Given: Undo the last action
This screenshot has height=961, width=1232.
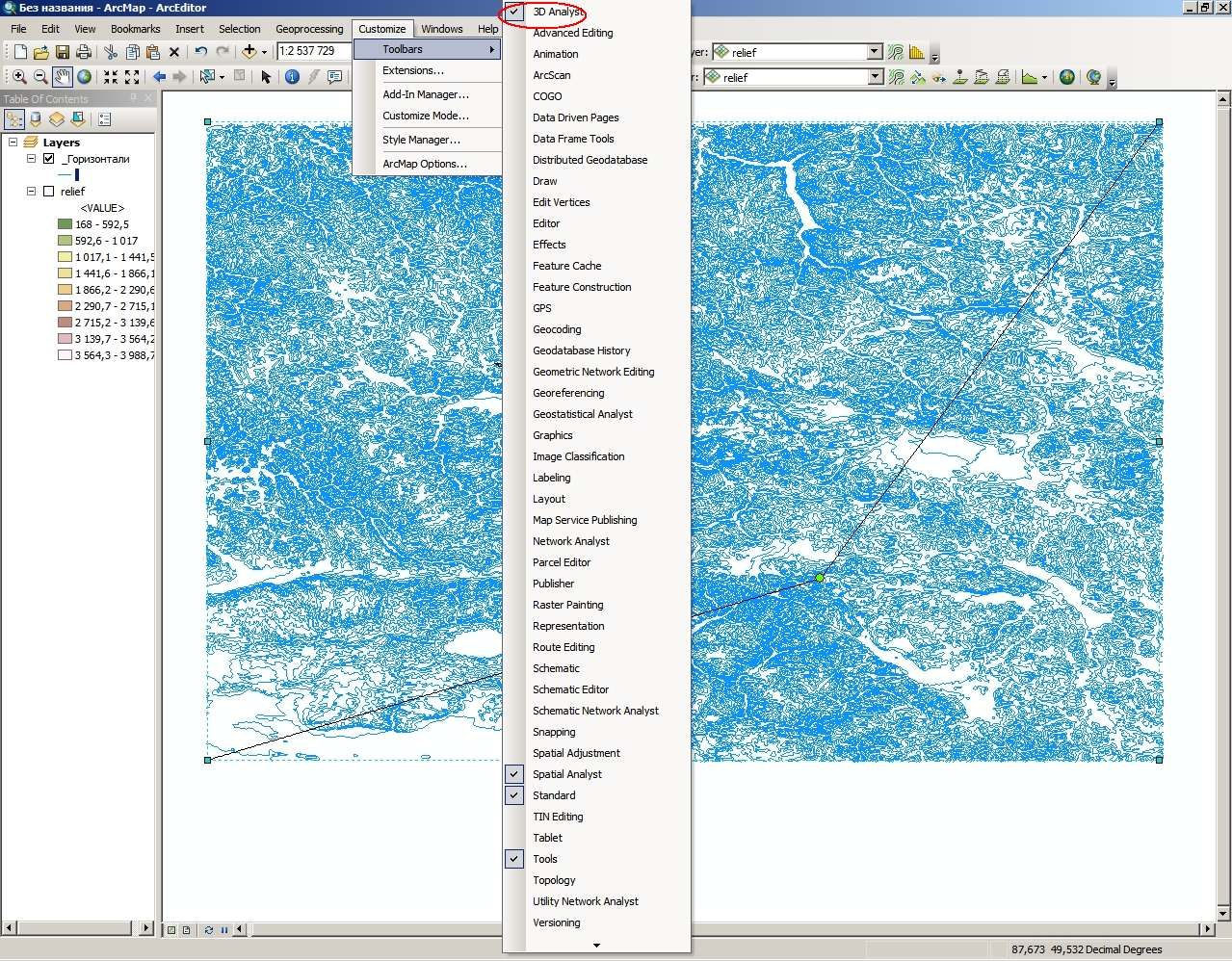Looking at the screenshot, I should click(x=200, y=52).
